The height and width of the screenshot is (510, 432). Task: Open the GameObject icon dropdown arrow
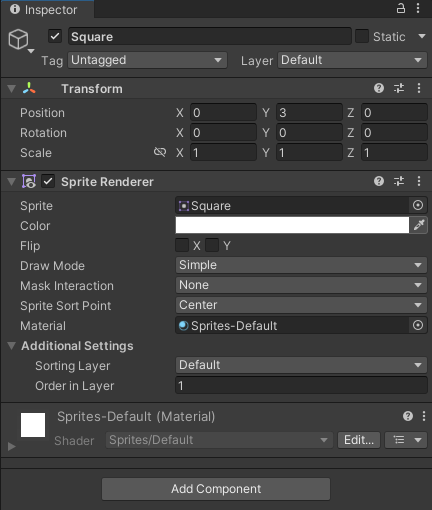coord(31,51)
